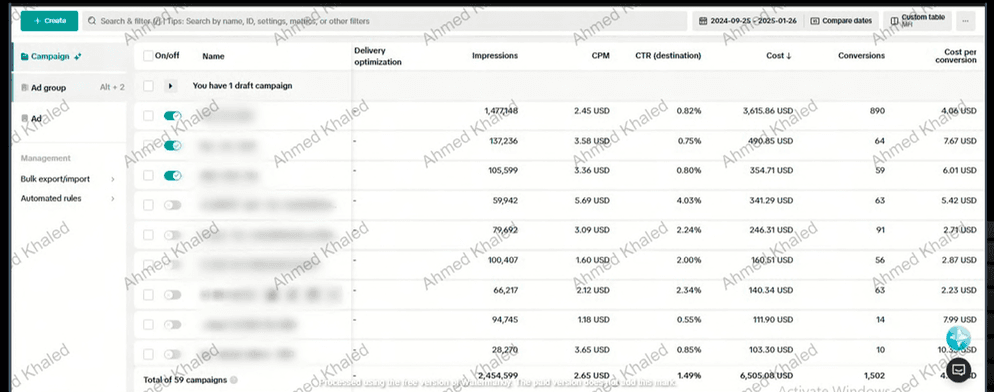Turn on the campaign with 59,942 impressions
The width and height of the screenshot is (994, 392).
click(172, 205)
